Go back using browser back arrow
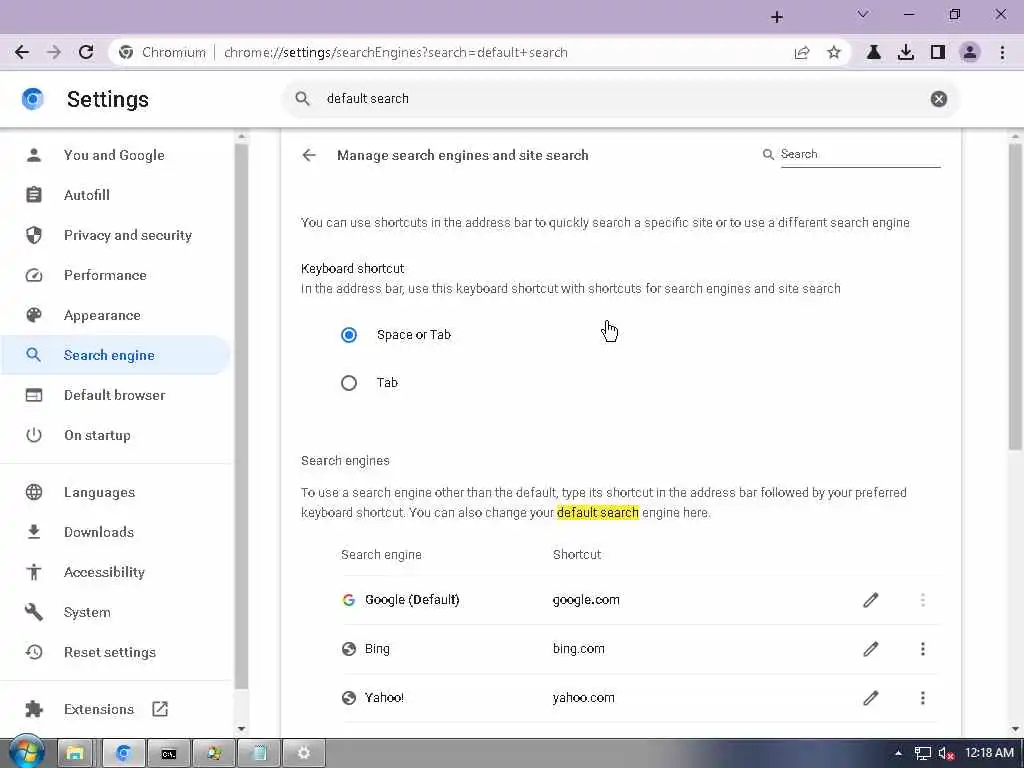Viewport: 1024px width, 768px height. pyautogui.click(x=22, y=52)
